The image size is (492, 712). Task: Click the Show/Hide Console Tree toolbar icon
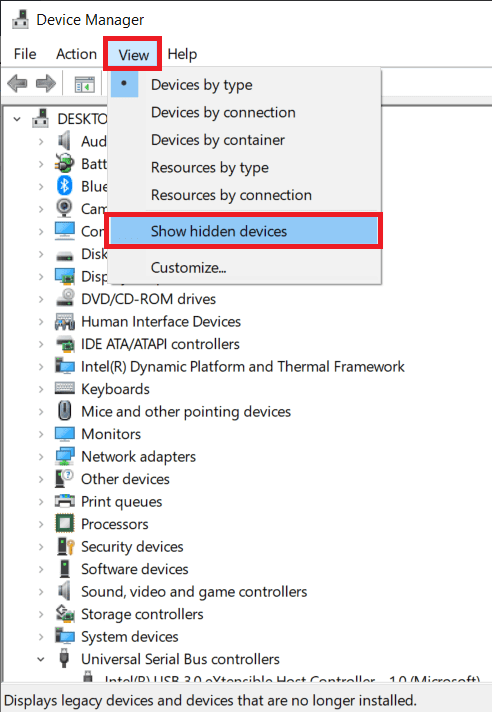(84, 84)
